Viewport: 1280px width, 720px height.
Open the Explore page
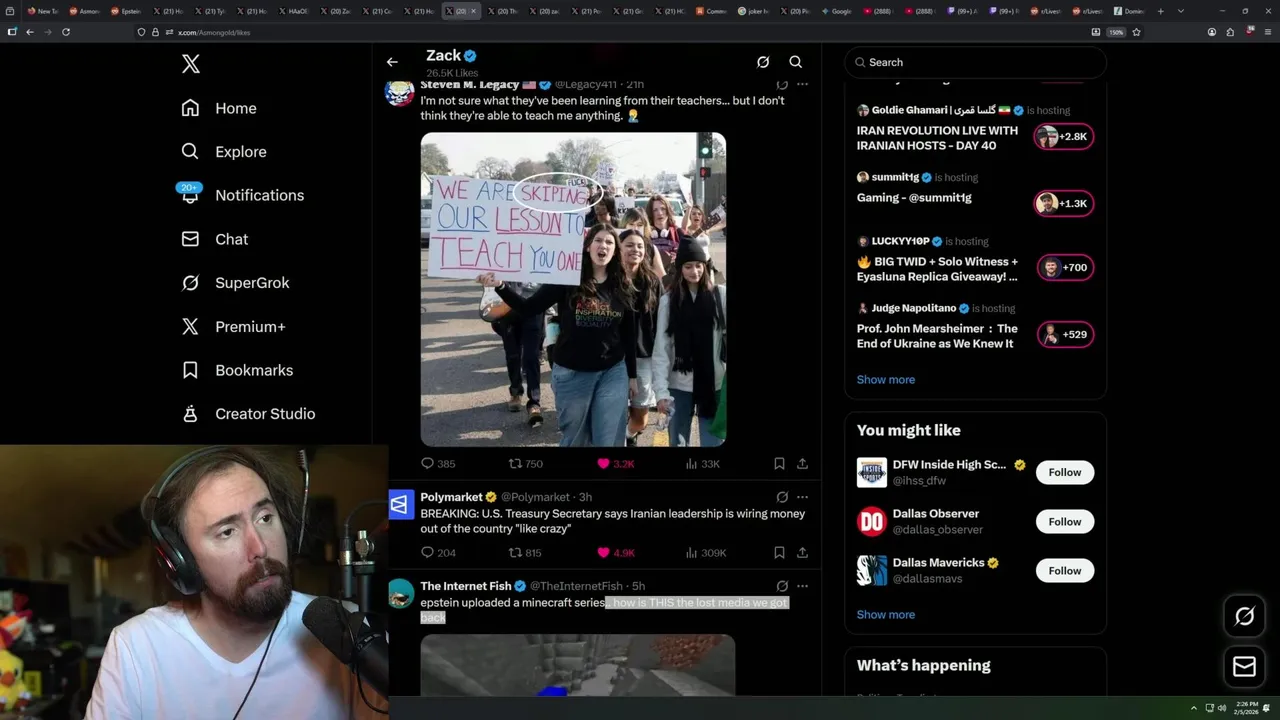click(223, 152)
